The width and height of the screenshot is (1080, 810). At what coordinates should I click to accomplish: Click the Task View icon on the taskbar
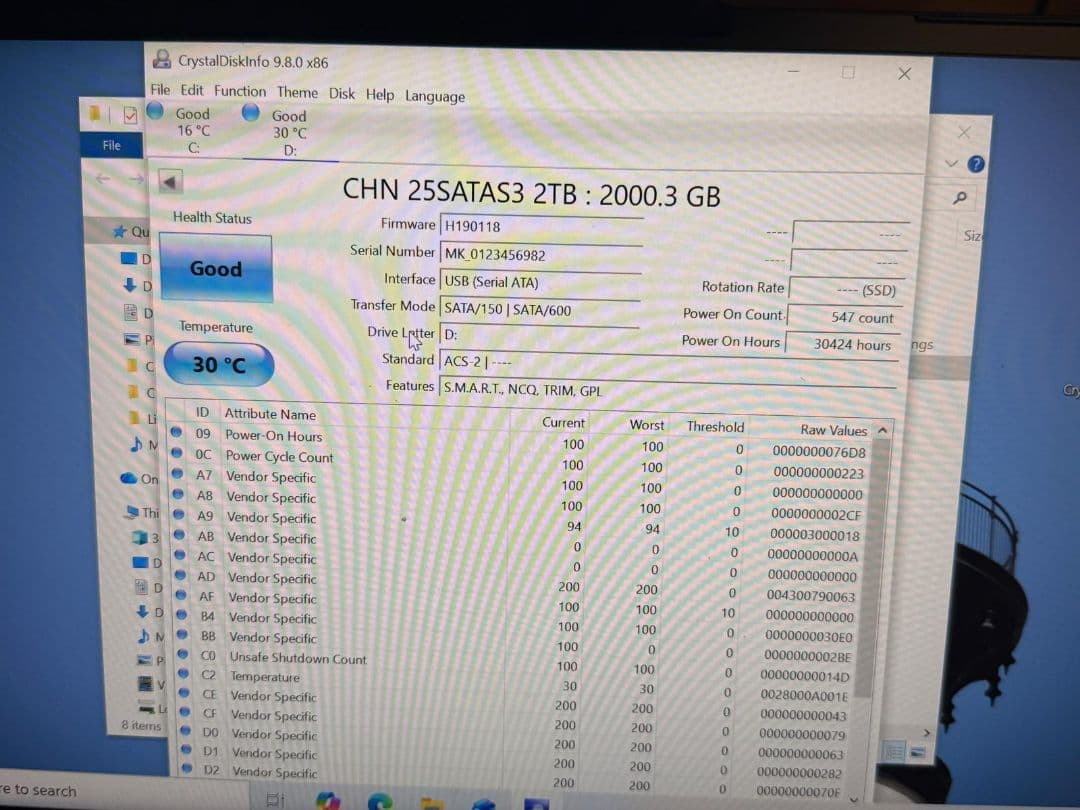click(x=276, y=800)
